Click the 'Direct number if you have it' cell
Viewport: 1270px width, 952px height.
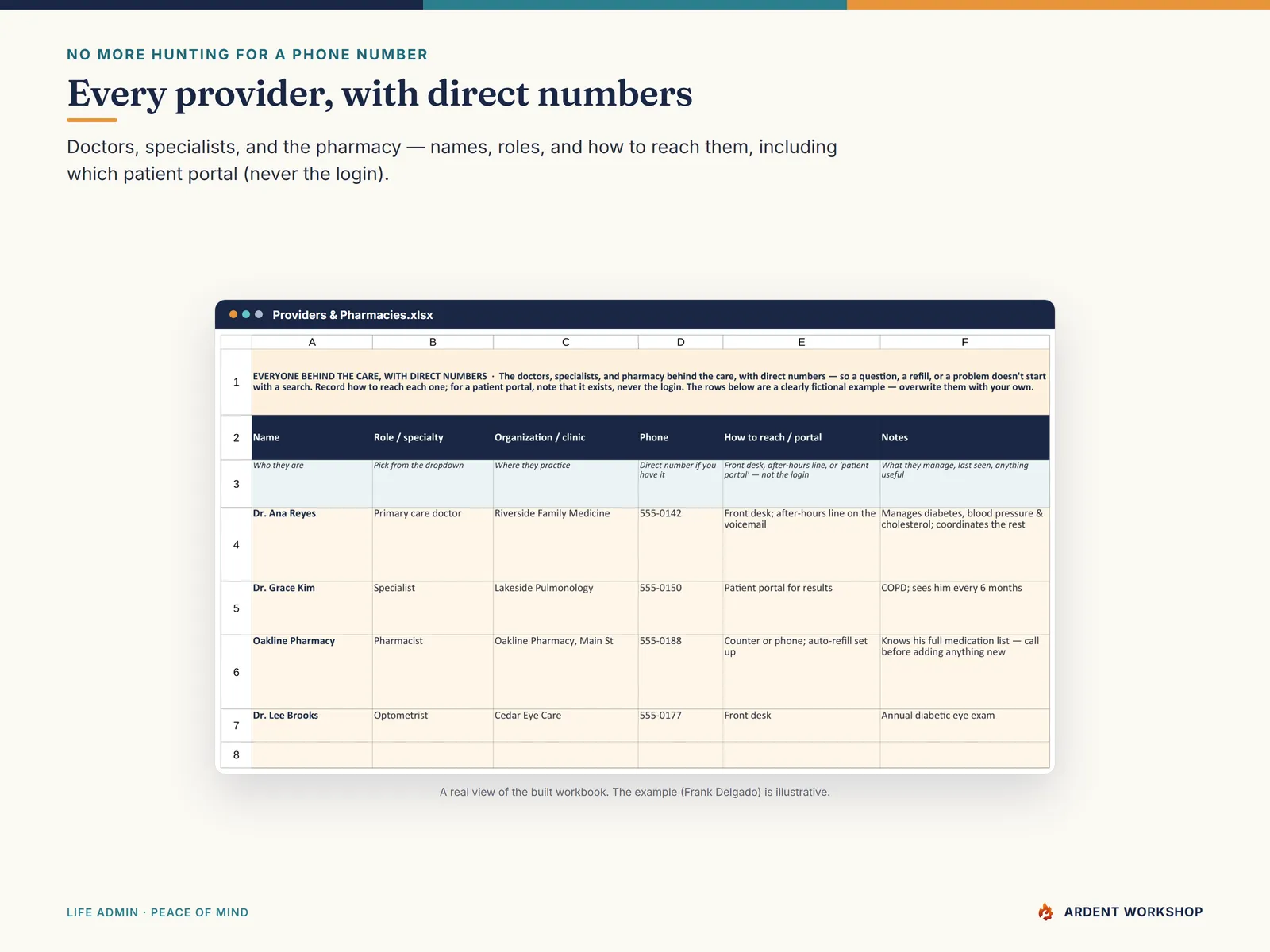tap(680, 484)
